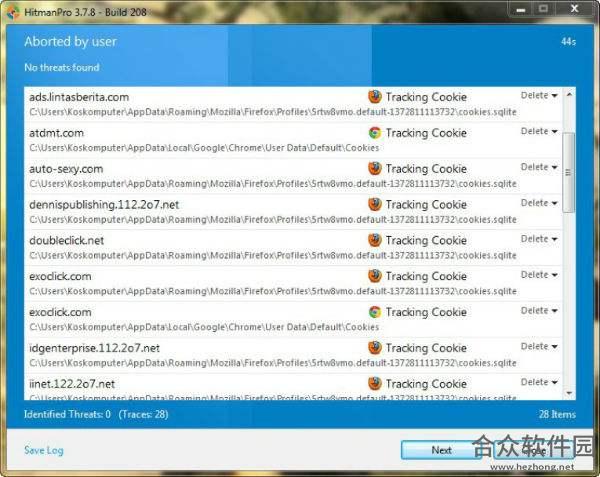Click the Tracking Cookie label on the doubleclick.net row
The height and width of the screenshot is (477, 600).
[x=426, y=240]
